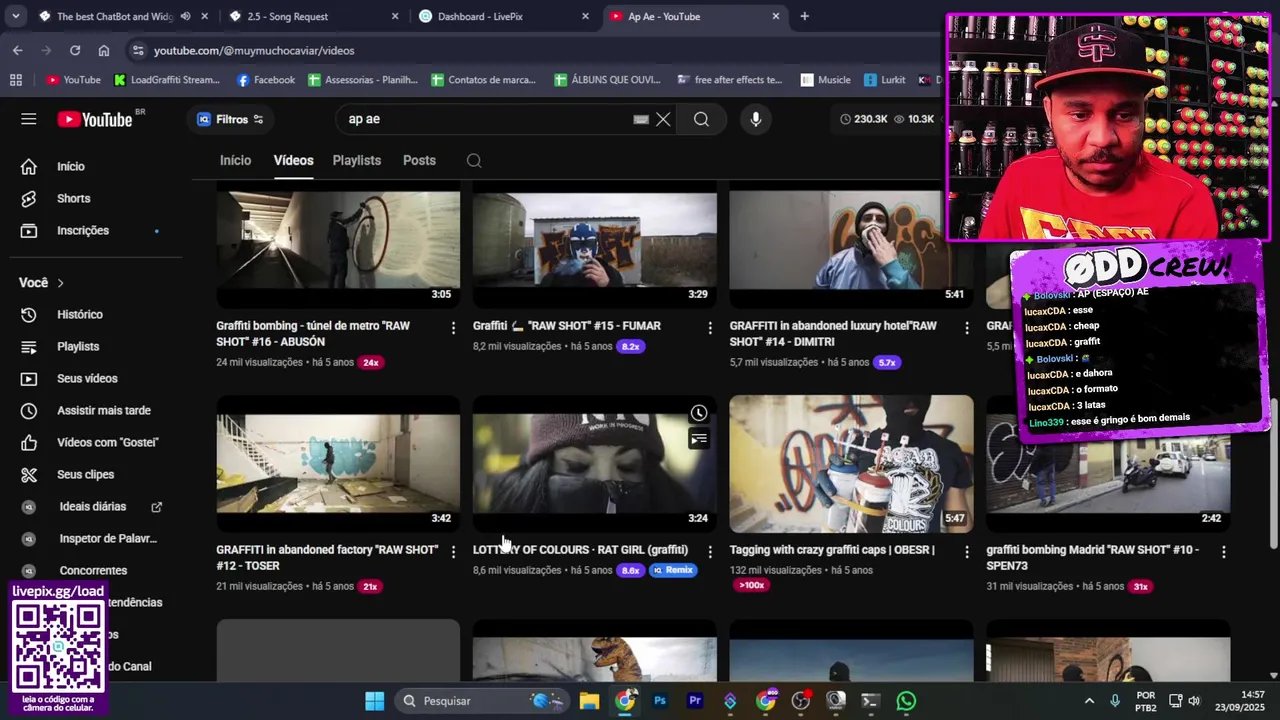Open more options for RAW SHOT #10 SPEN73
Viewport: 1280px width, 720px height.
(1223, 551)
